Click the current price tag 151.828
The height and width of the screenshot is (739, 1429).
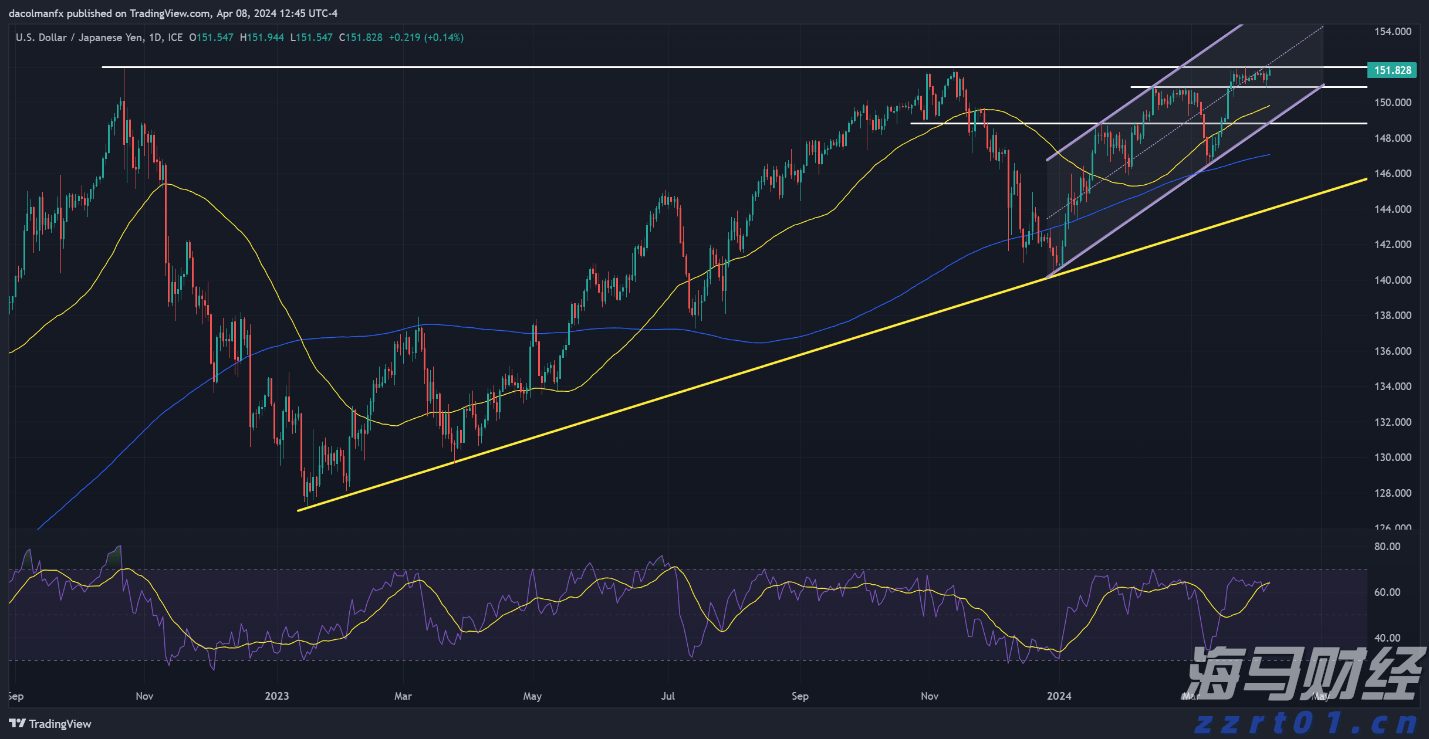coord(1393,70)
